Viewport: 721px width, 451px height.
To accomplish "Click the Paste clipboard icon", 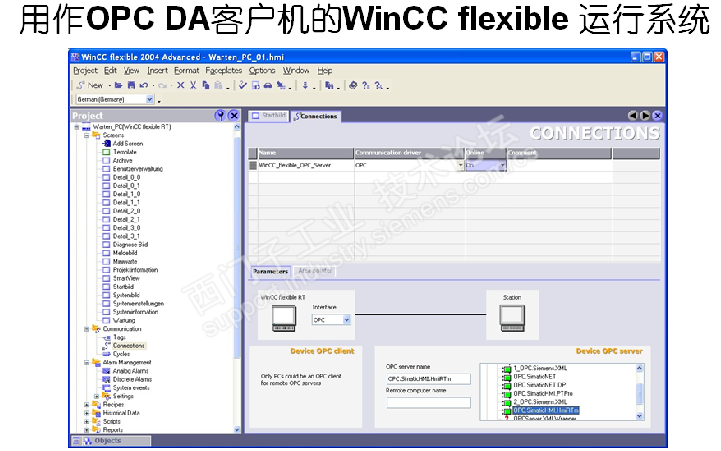I will coord(218,86).
